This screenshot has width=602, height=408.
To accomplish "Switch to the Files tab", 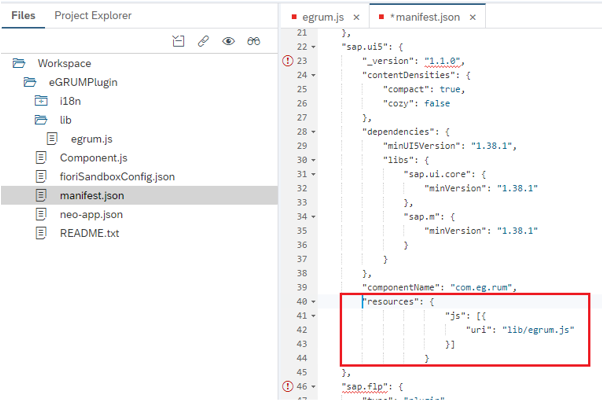I will coord(23,15).
